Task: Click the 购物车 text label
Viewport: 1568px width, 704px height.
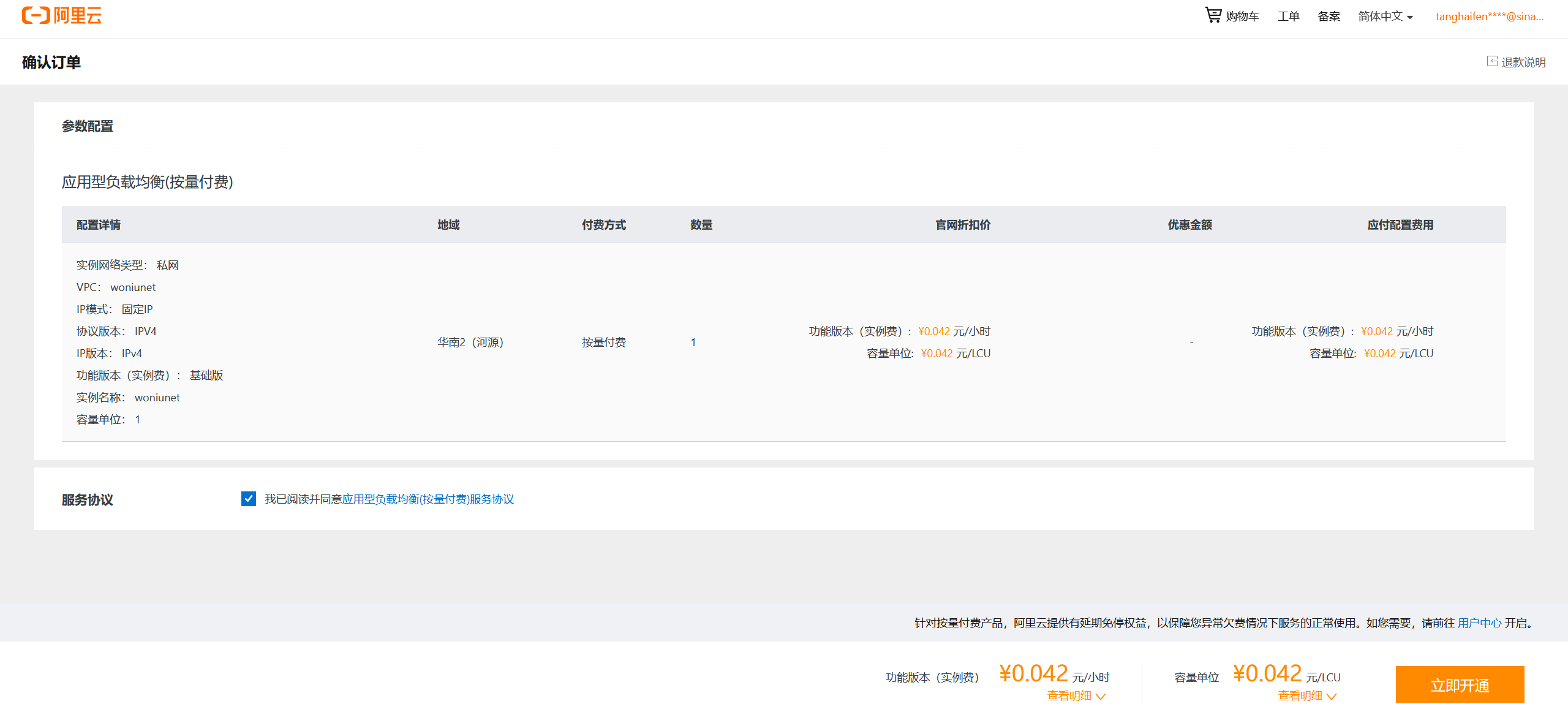Action: pyautogui.click(x=1242, y=17)
